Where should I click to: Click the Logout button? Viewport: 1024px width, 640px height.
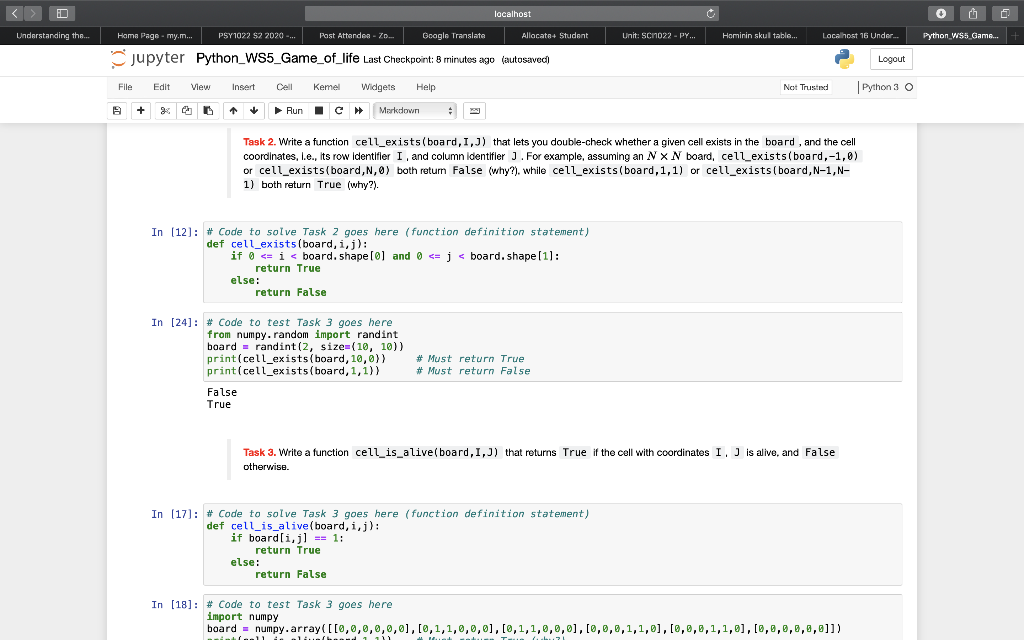[890, 59]
